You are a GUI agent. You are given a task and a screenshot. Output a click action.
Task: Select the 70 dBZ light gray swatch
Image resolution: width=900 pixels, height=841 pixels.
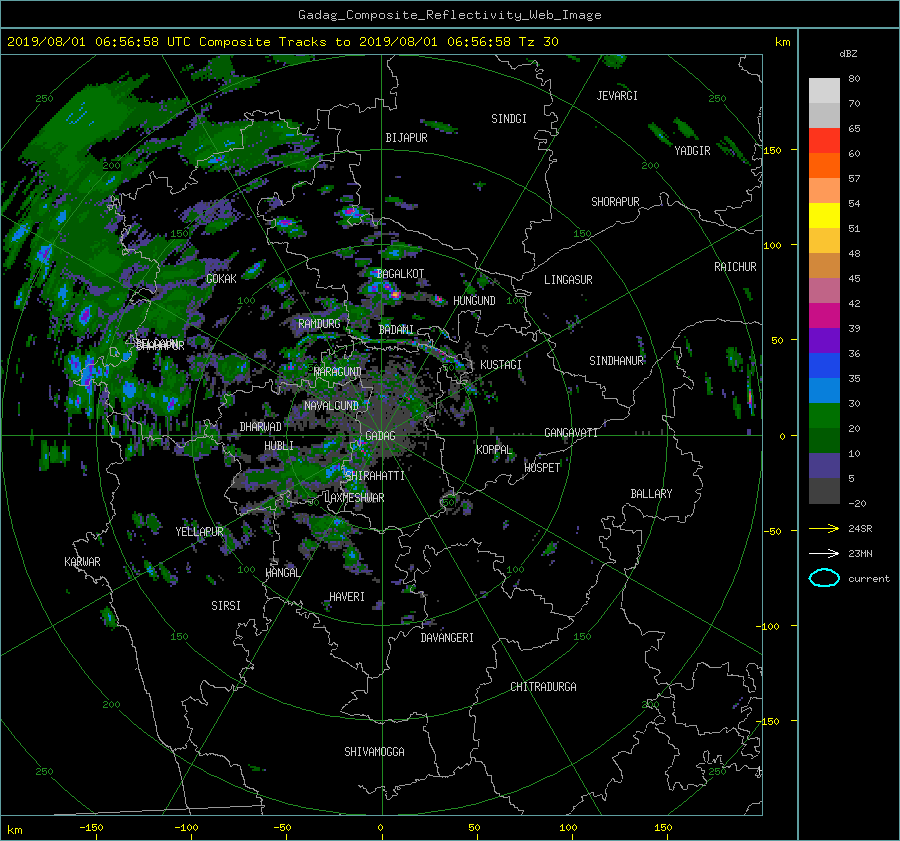tap(824, 91)
